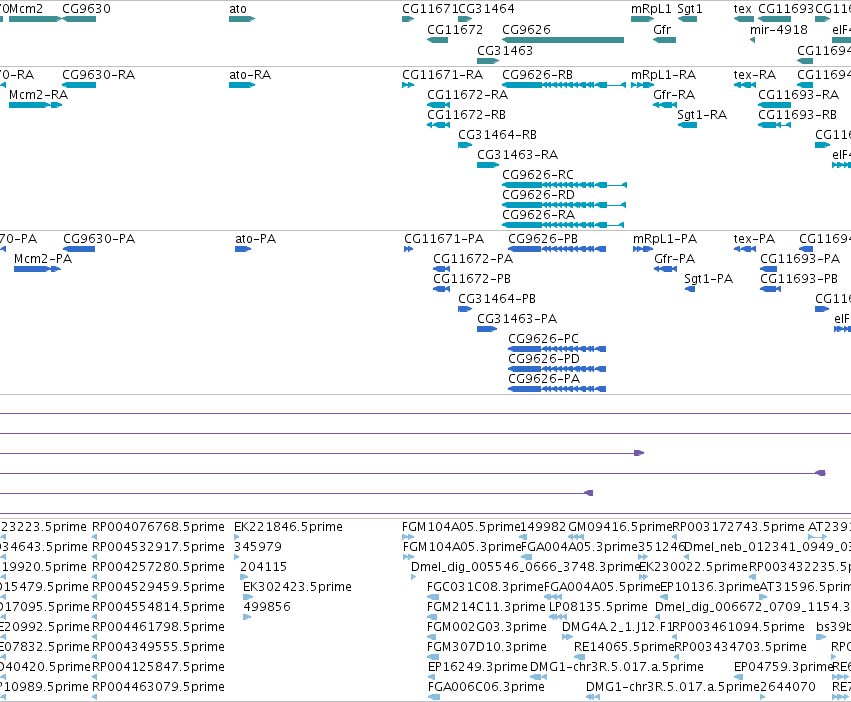Image resolution: width=851 pixels, height=702 pixels.
Task: Select the RP004463079.5prime EST label
Action: tap(158, 687)
